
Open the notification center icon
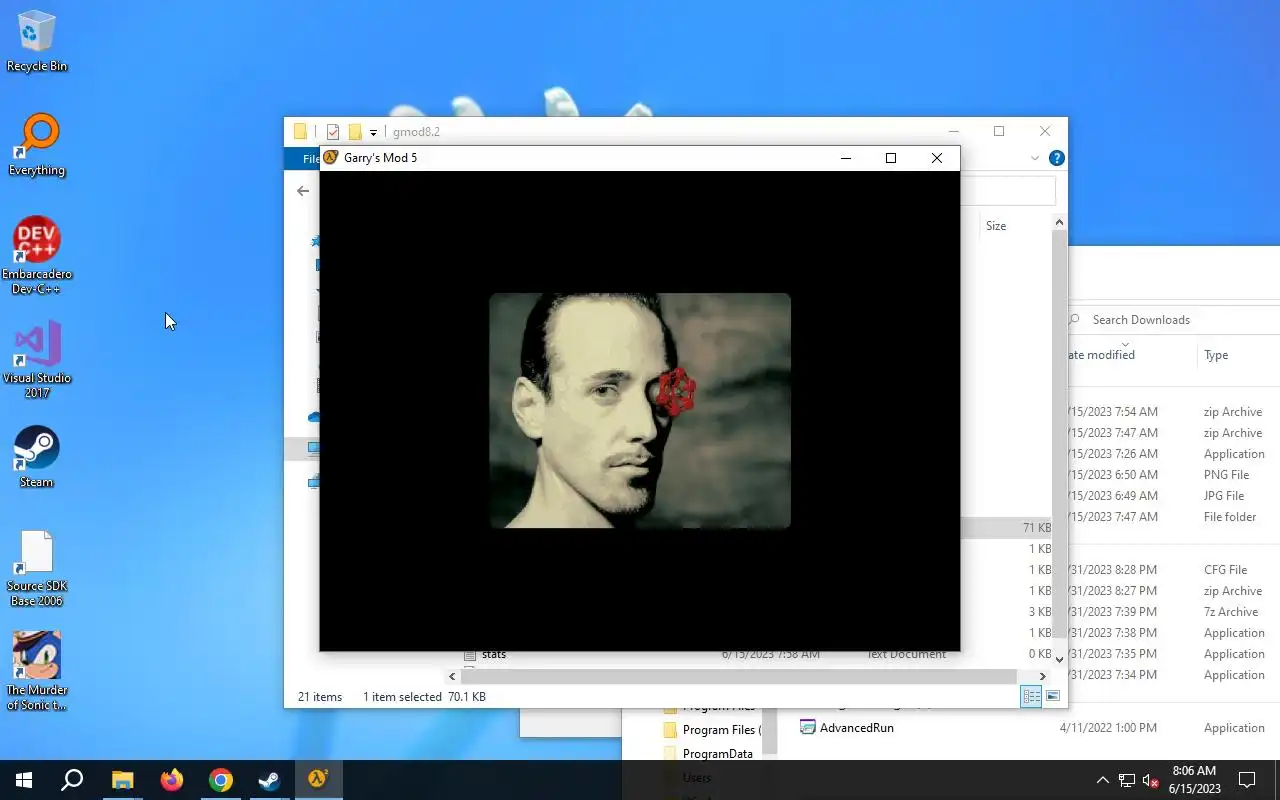point(1247,780)
